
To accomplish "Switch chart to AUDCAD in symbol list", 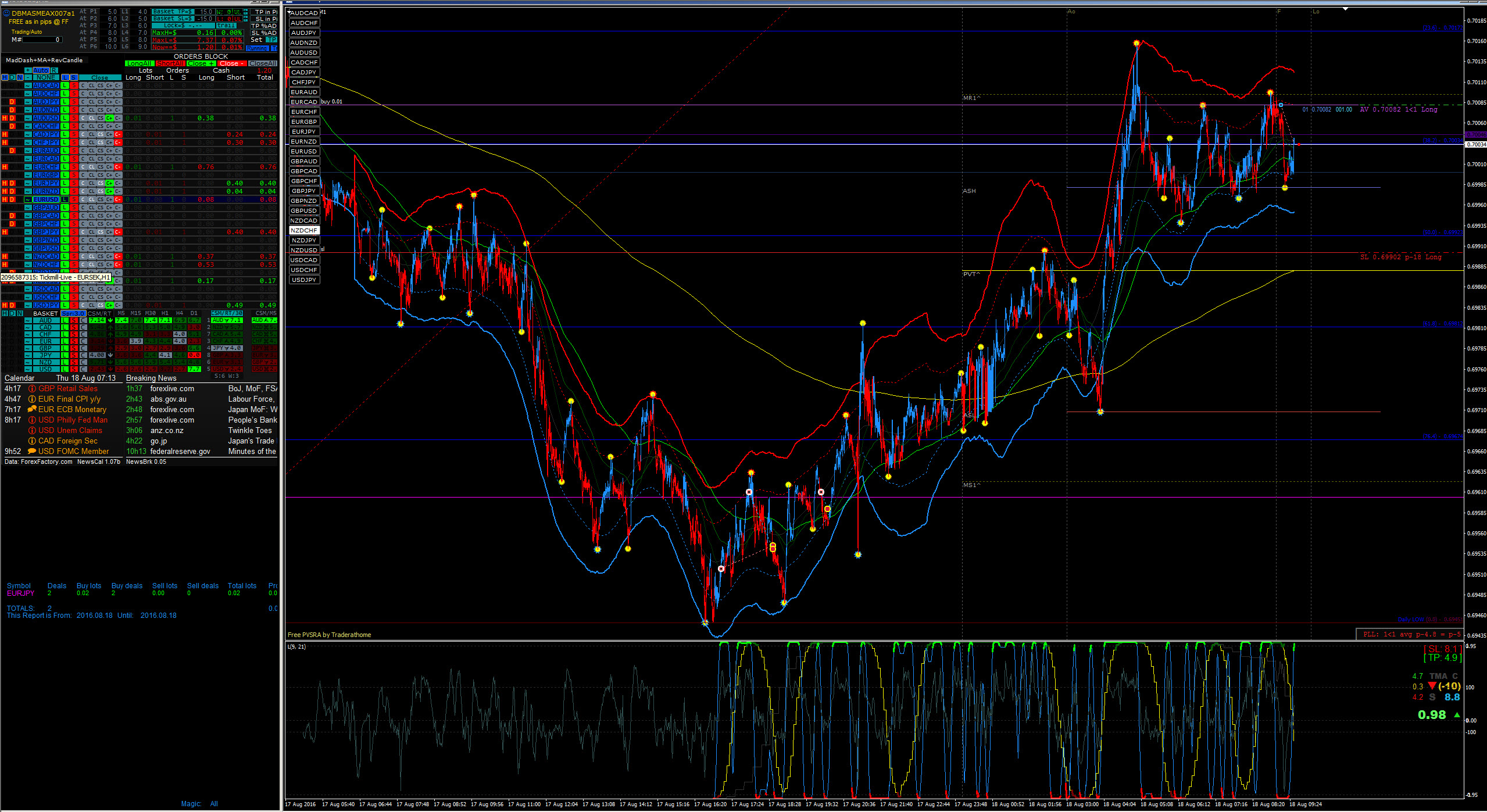I will coord(304,13).
